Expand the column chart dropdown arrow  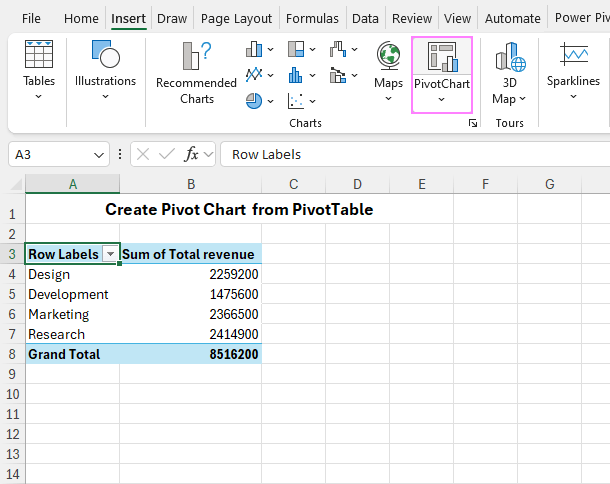click(270, 50)
